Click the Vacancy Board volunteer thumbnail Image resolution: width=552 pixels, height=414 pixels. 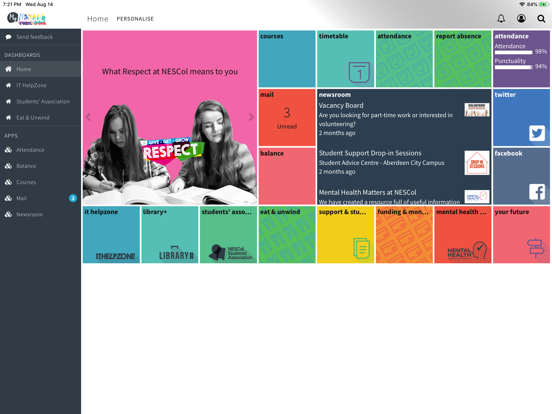pos(477,110)
